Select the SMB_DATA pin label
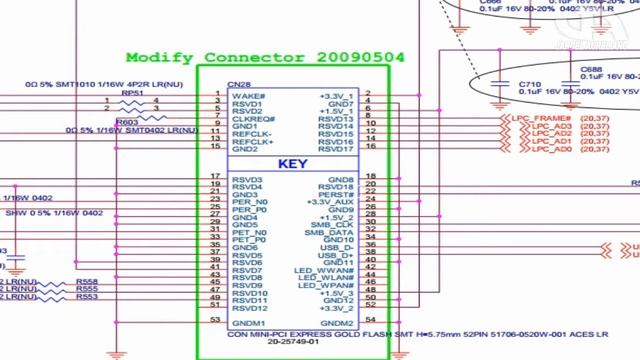Viewport: 640px width, 360px height. [329, 233]
